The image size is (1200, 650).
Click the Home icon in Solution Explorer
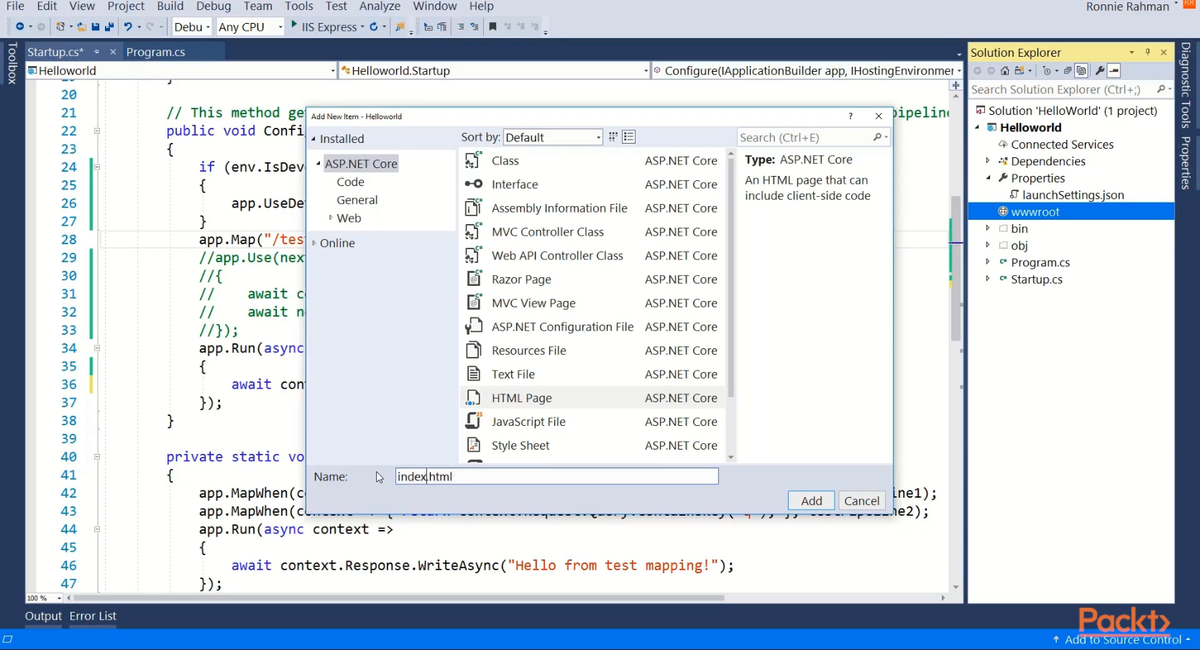tap(1005, 71)
